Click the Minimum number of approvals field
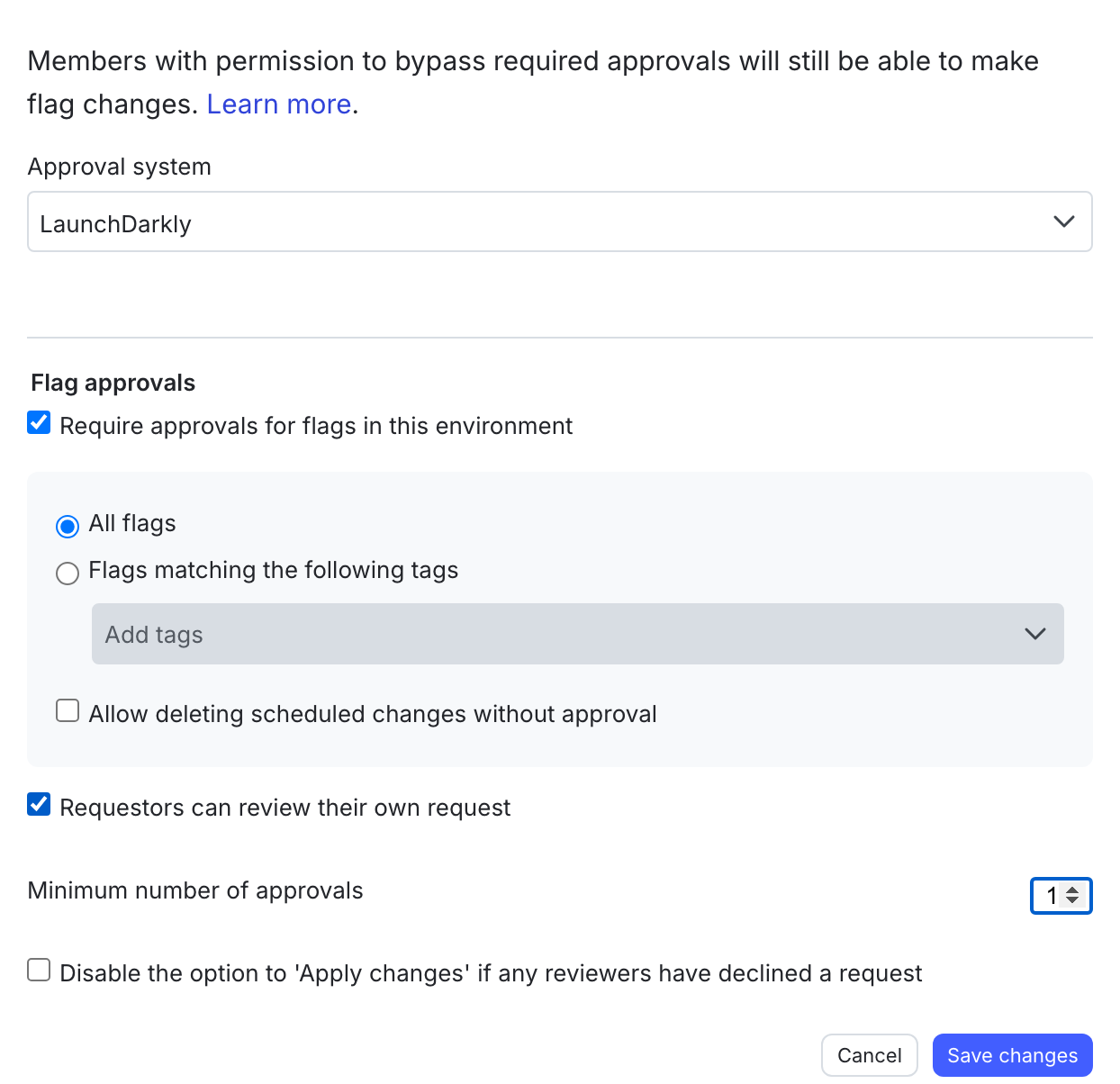Viewport: 1120px width, 1084px height. click(x=1055, y=896)
